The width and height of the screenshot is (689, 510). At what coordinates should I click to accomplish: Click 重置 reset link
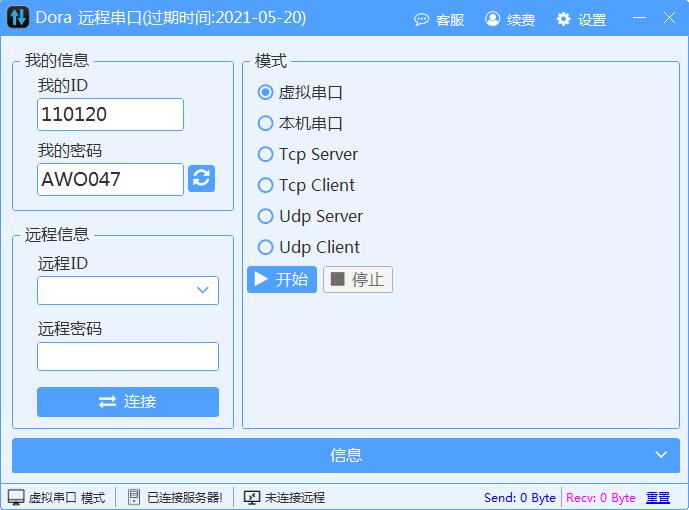pyautogui.click(x=658, y=498)
